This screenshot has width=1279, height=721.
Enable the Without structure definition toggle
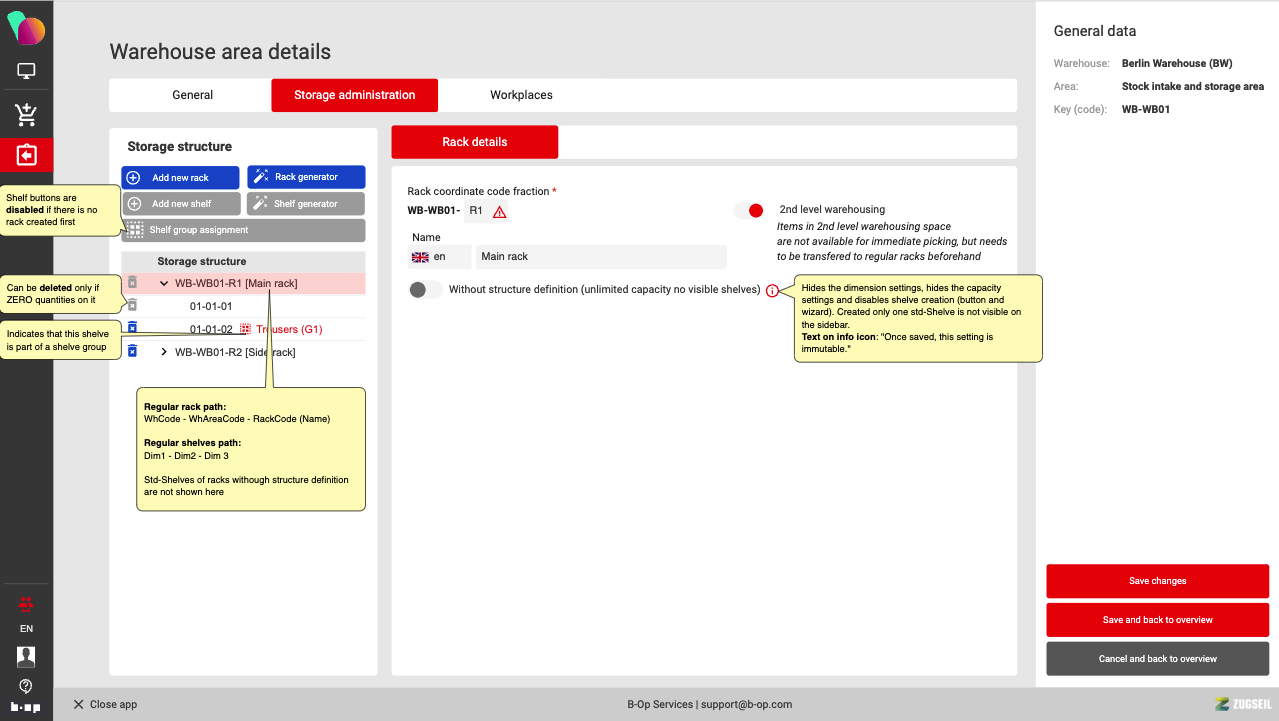click(425, 290)
